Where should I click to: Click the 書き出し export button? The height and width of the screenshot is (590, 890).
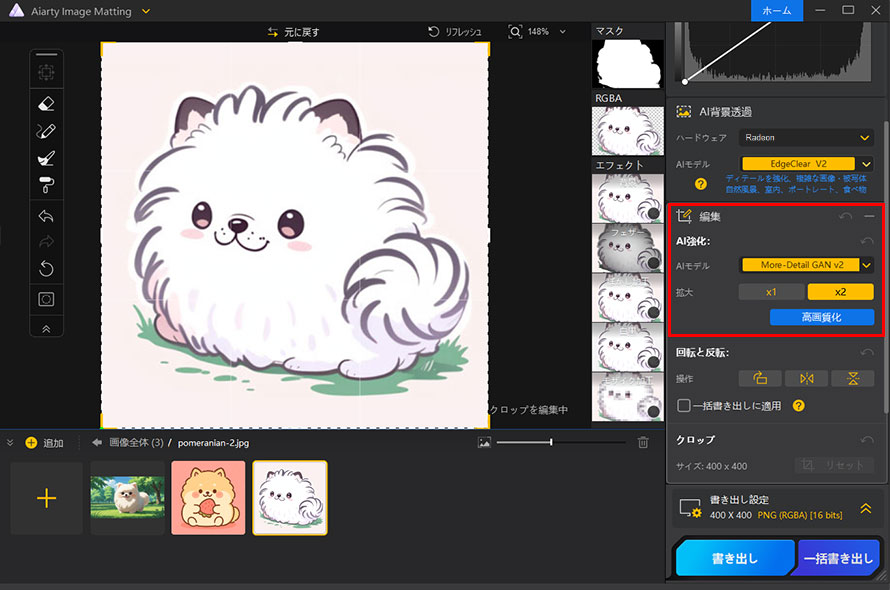(734, 558)
